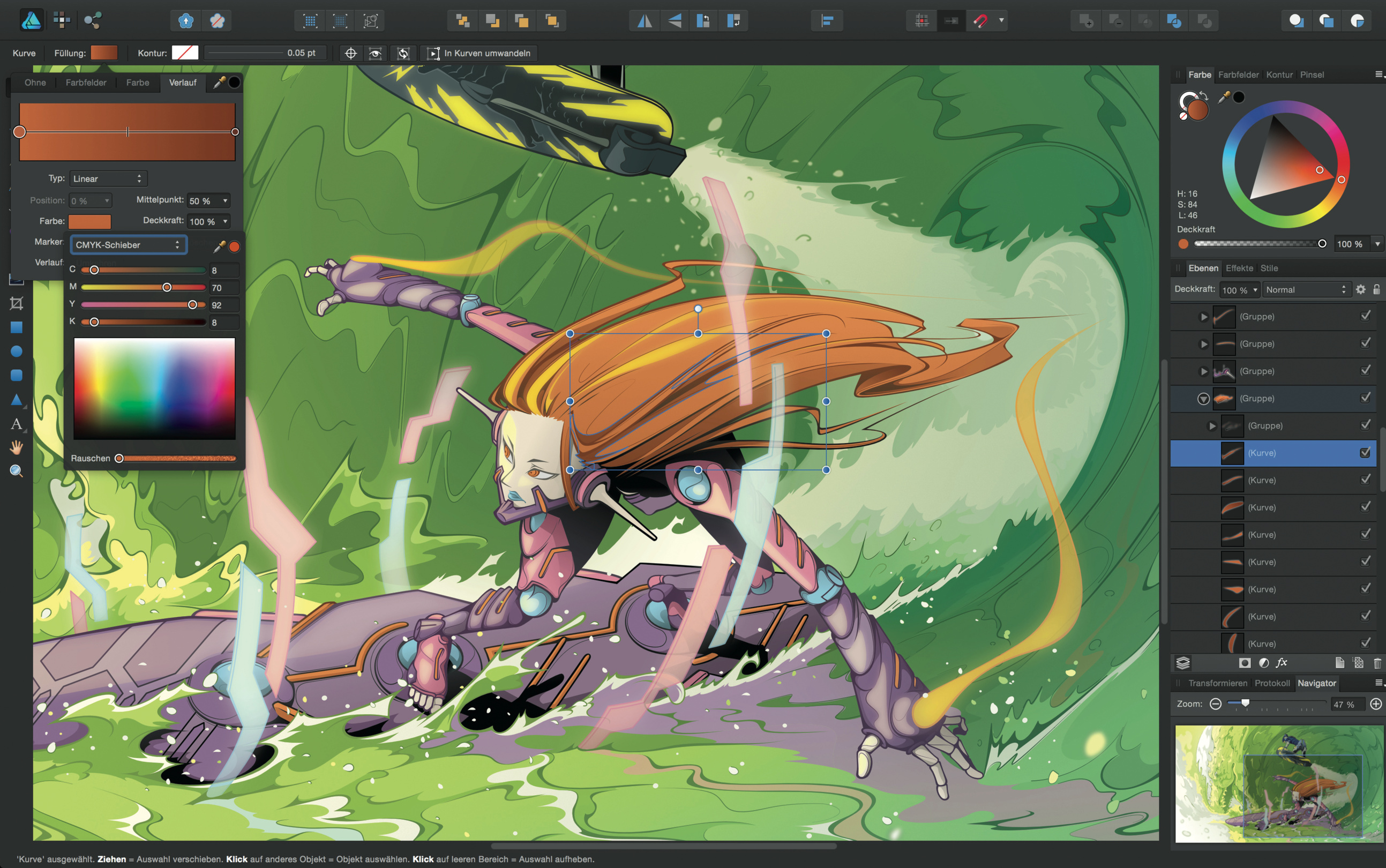Click zoom in plus in the Navigator
The image size is (1386, 868).
point(1376,704)
